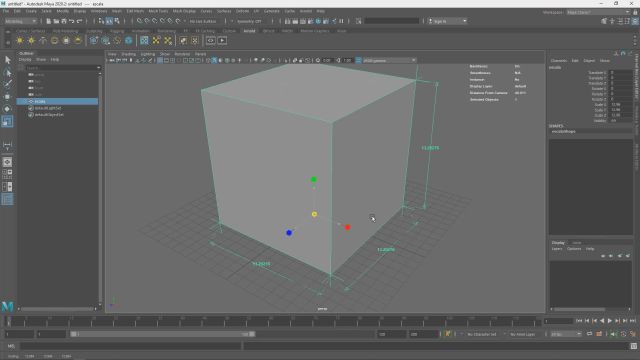Viewport: 640px width, 360px height.
Task: Open the Sign In dropdown
Action: 447,21
